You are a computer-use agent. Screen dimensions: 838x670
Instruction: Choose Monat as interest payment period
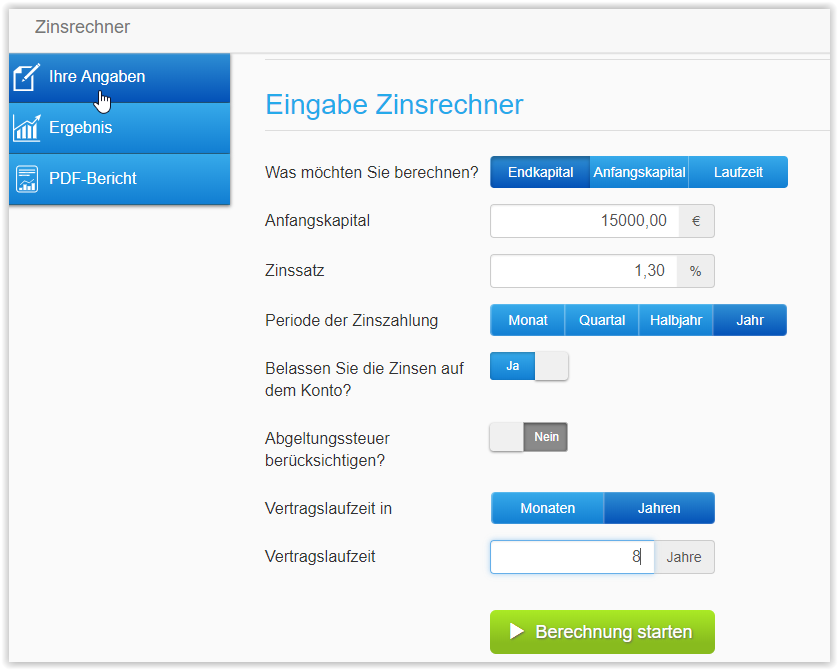pos(527,320)
